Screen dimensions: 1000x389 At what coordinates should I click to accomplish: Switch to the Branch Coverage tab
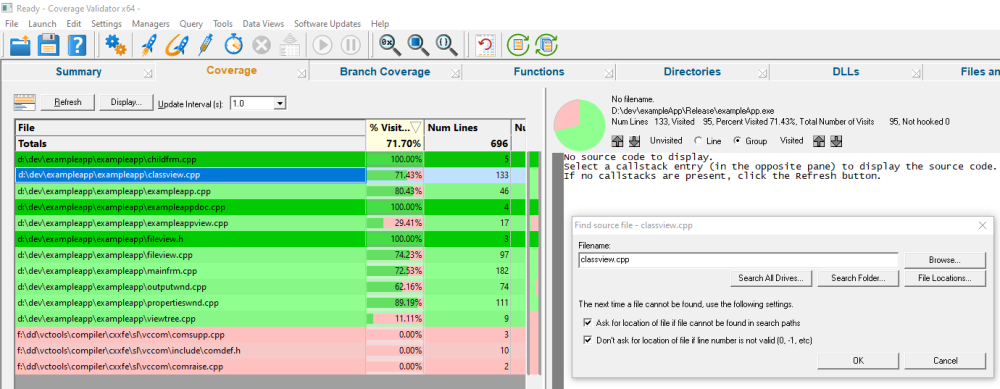[385, 72]
